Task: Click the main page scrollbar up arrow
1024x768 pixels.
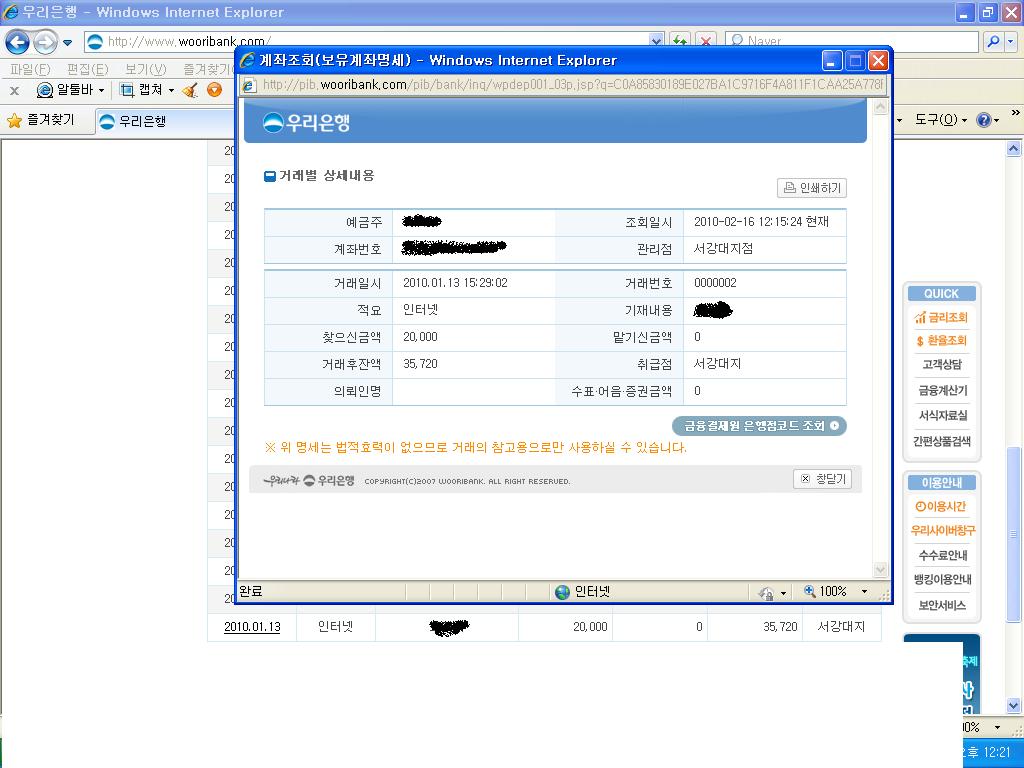Action: tap(1013, 149)
